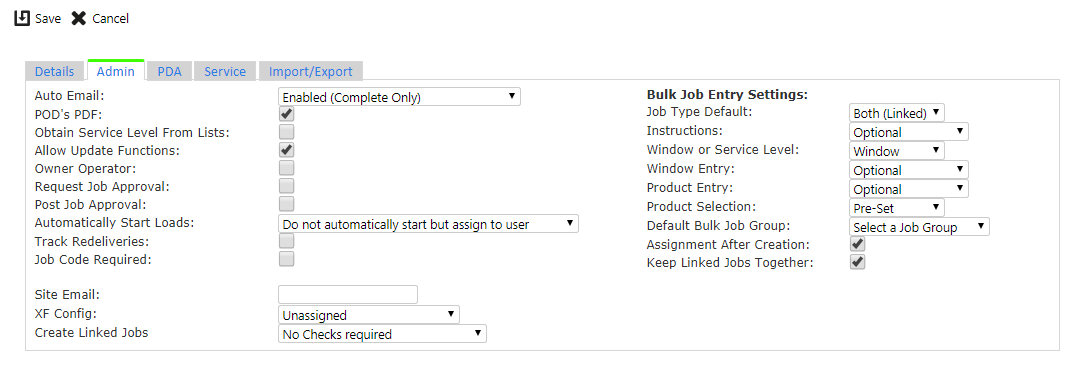
Task: Expand the Automatically Start Loads dropdown
Action: 428,224
